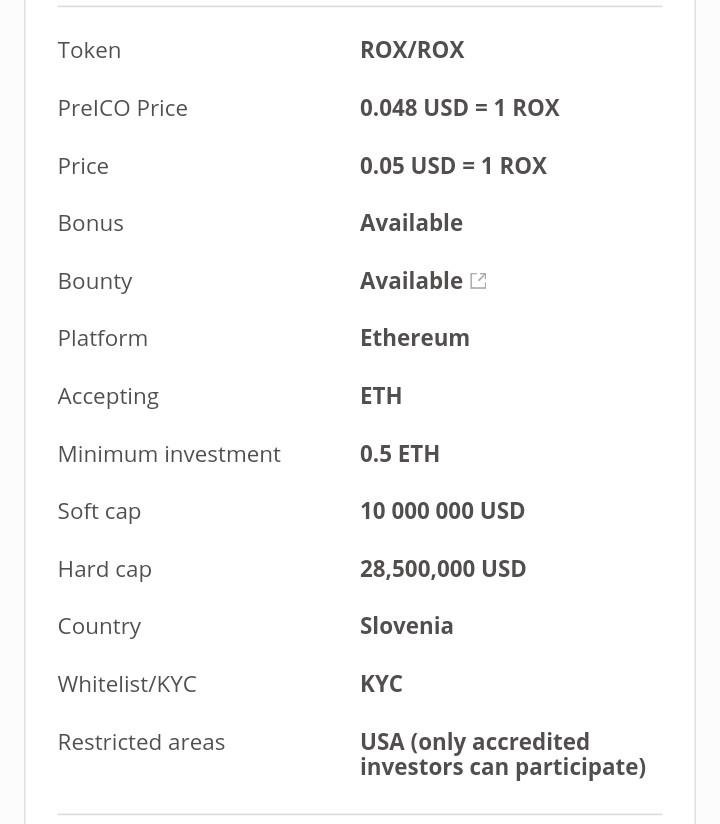Click the ETH accepting value
The image size is (720, 824).
tap(381, 396)
